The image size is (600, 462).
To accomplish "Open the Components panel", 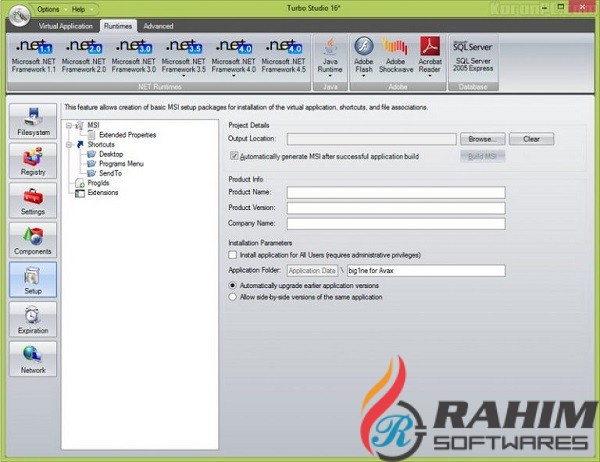I will point(33,240).
